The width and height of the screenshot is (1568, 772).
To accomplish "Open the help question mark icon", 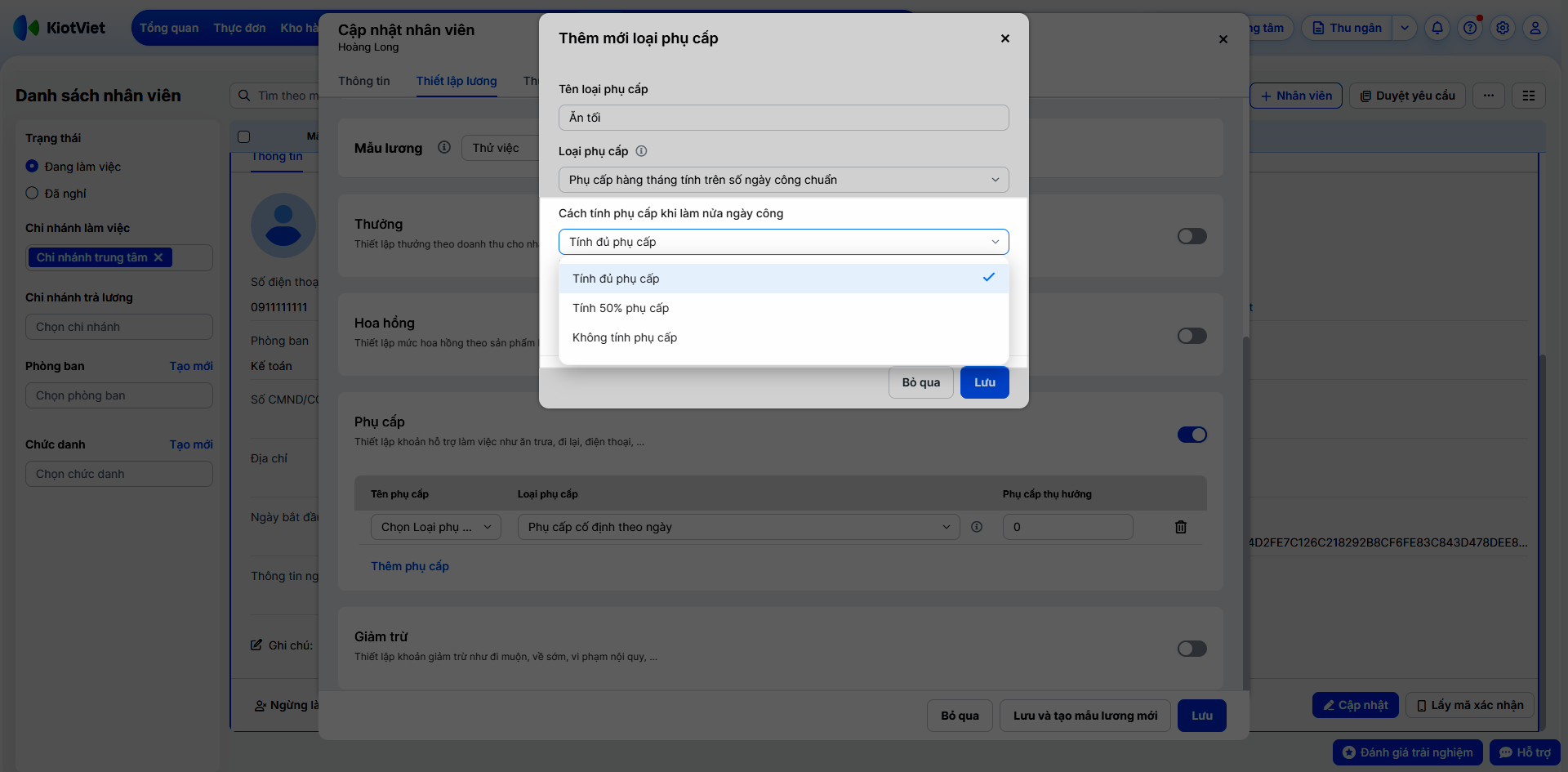I will tap(1470, 28).
